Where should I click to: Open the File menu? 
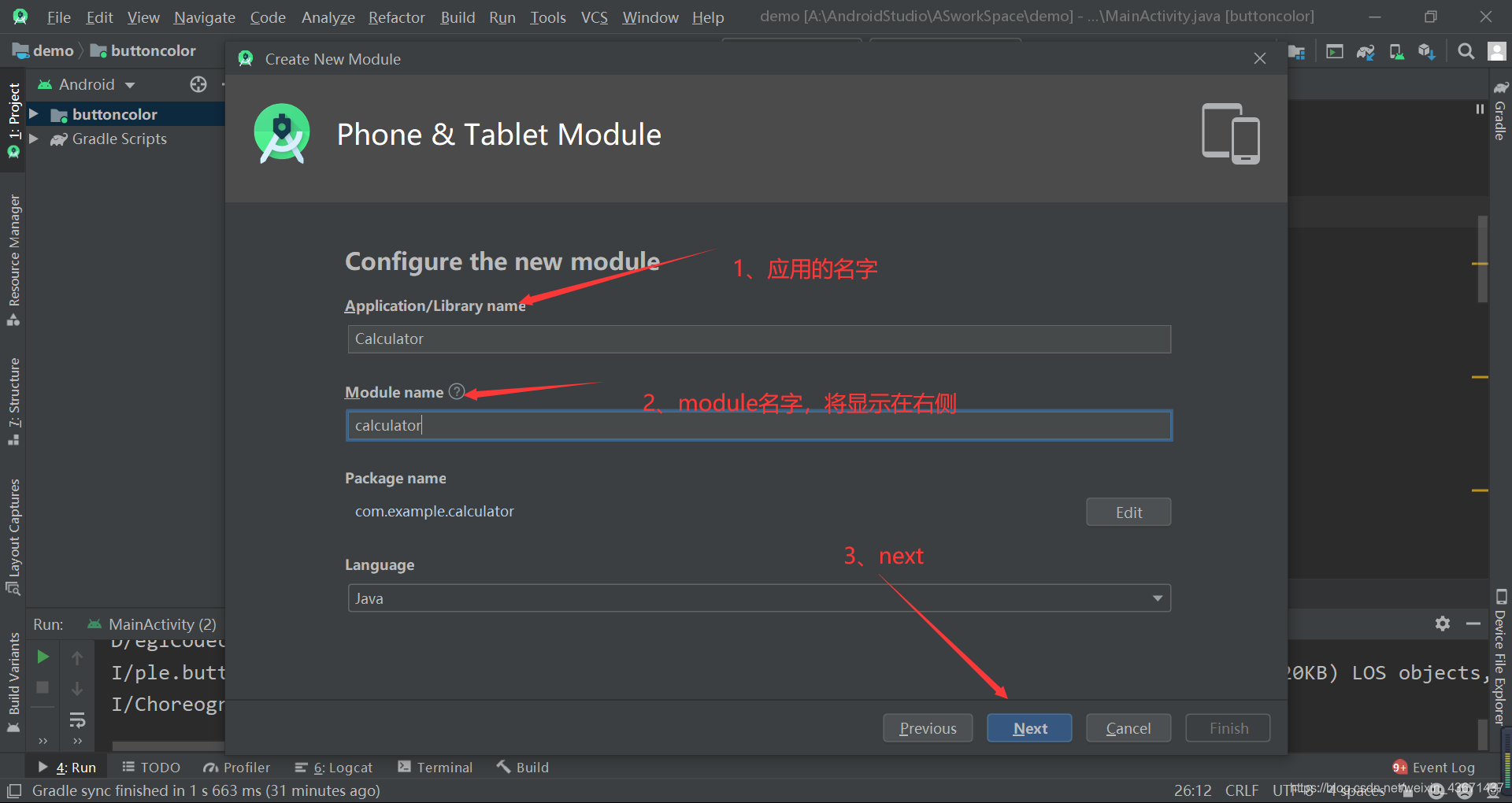[59, 17]
